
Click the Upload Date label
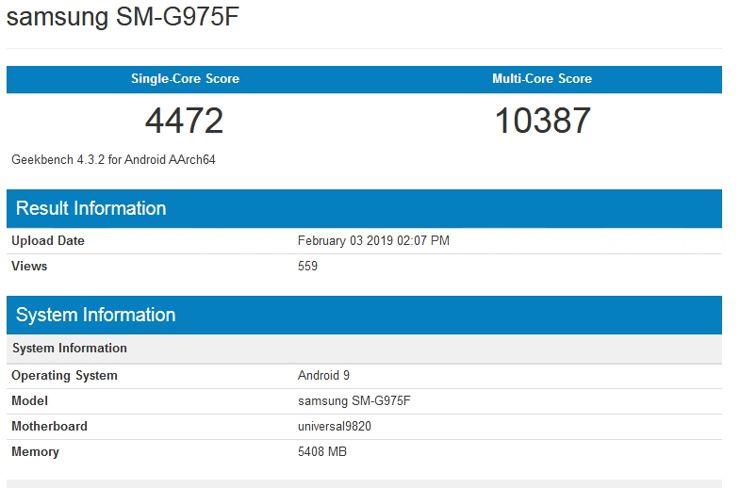48,241
